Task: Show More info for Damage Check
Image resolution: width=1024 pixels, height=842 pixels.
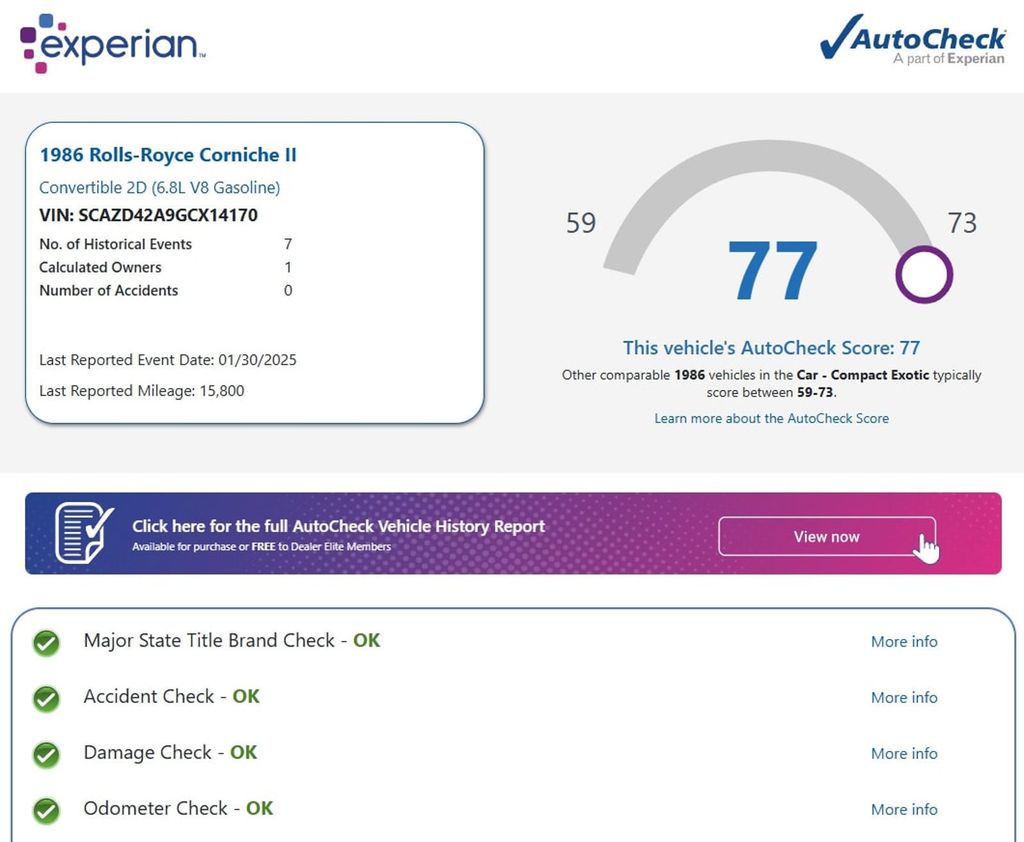Action: click(904, 754)
